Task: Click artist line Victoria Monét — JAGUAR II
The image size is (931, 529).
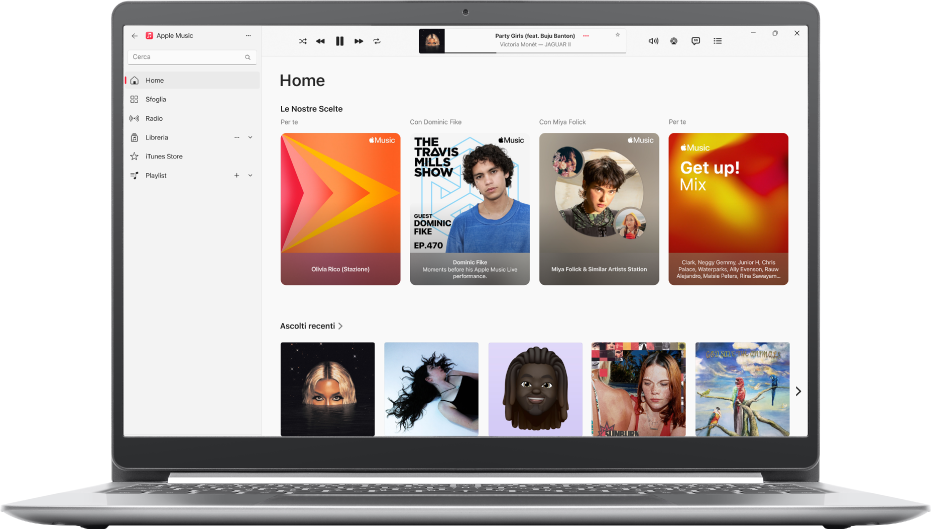Action: pyautogui.click(x=535, y=45)
